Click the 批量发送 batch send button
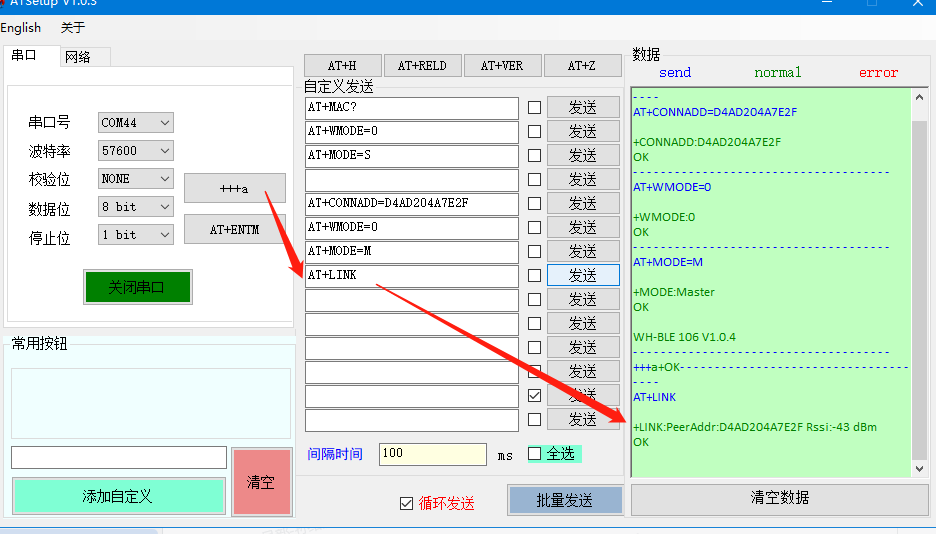Viewport: 936px width, 534px height. click(x=564, y=500)
